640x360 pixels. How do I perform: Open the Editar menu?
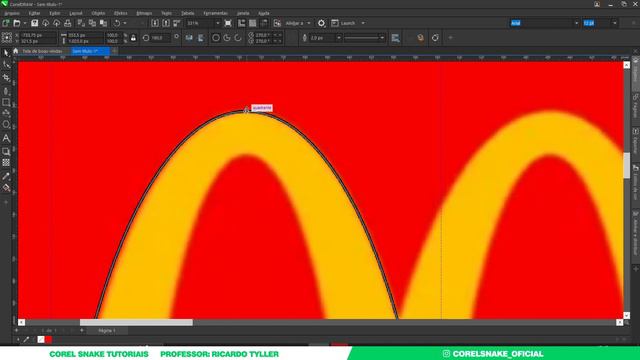(34, 13)
